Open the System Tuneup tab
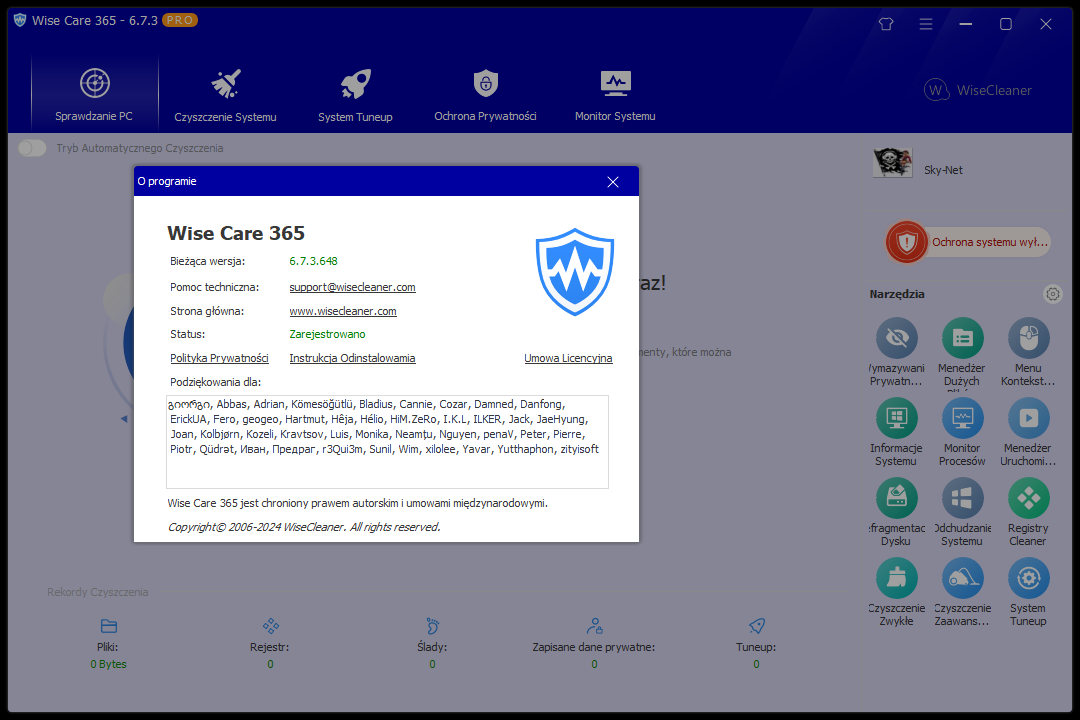The height and width of the screenshot is (720, 1080). tap(355, 95)
